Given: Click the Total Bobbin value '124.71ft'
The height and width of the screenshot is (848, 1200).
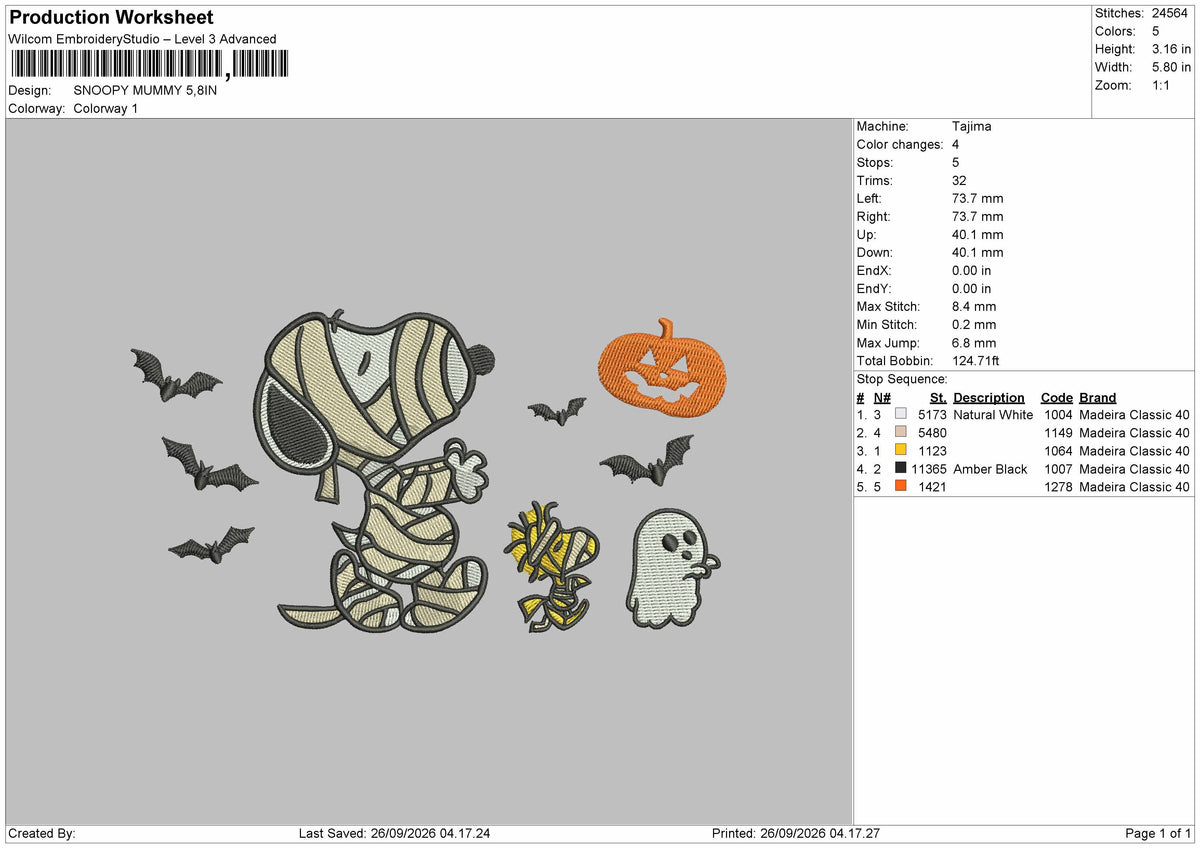Looking at the screenshot, I should pos(976,361).
